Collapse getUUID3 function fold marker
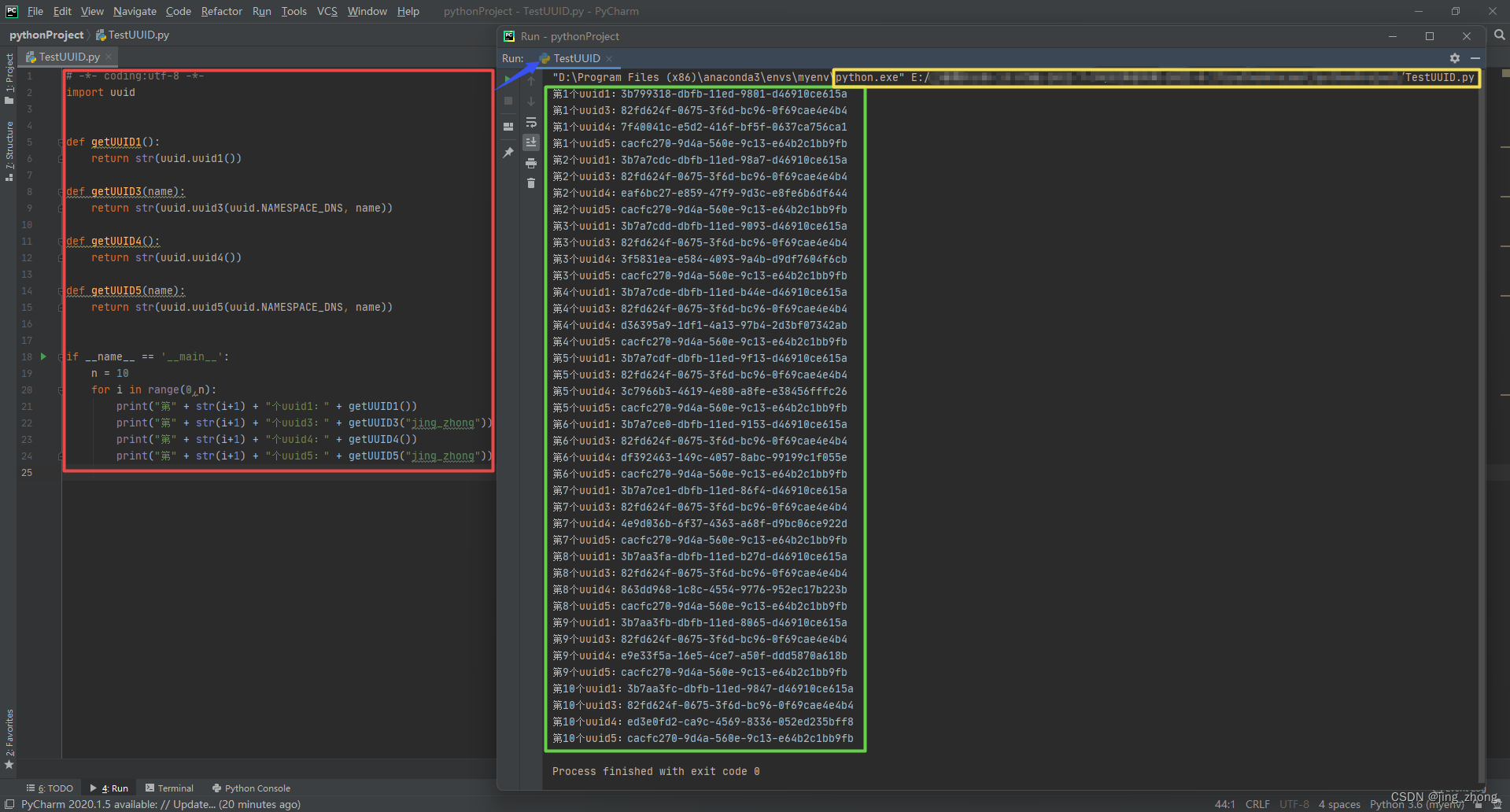The image size is (1510, 812). (61, 191)
